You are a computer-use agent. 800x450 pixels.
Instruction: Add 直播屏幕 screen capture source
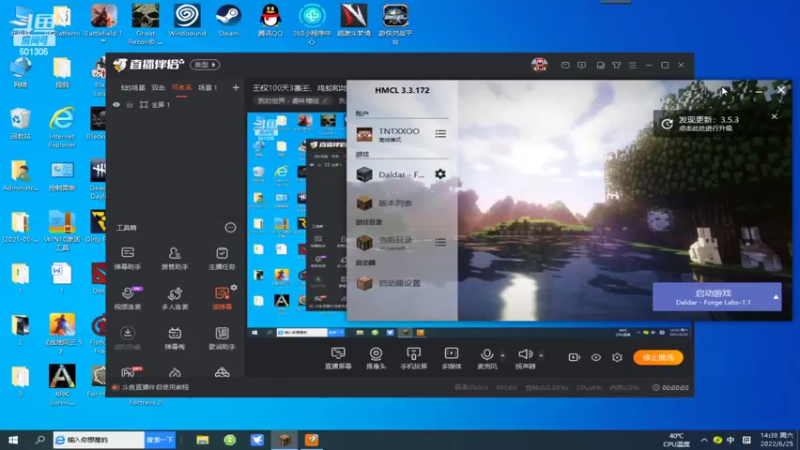tap(338, 358)
